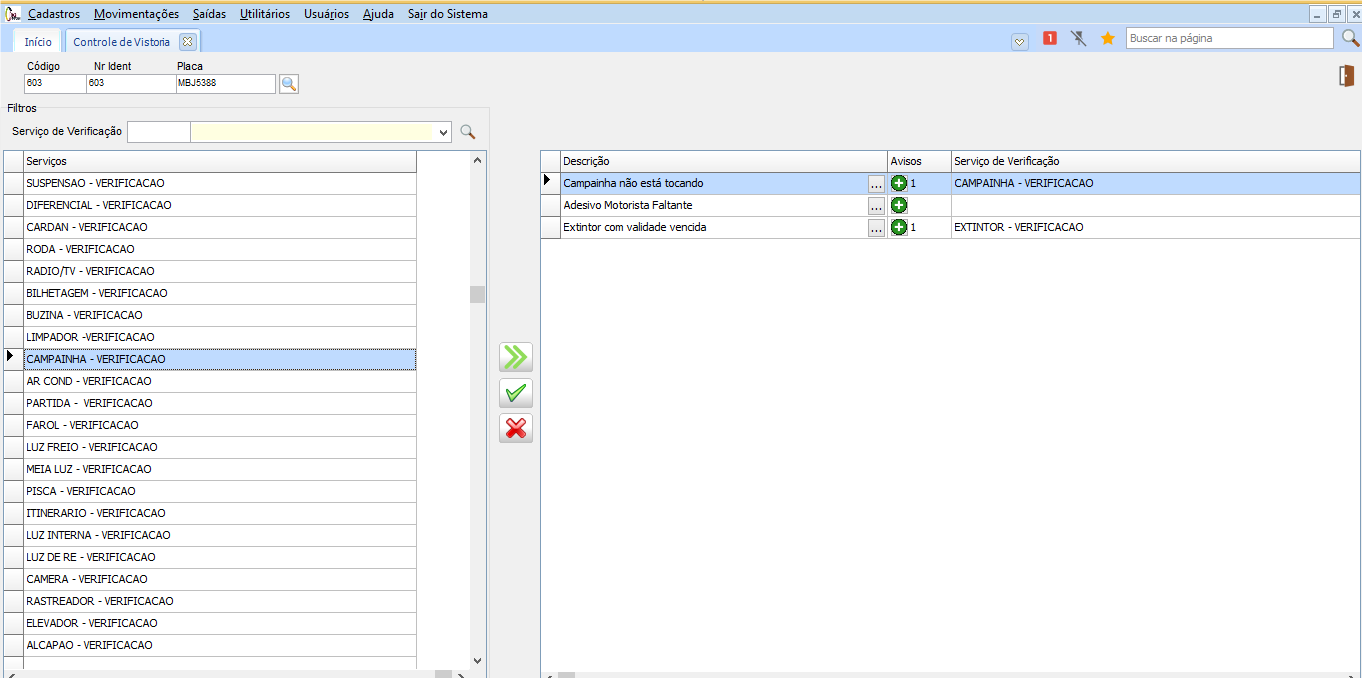Screen dimensions: 1362x678
Task: Add aviso for Extintor com validade vencida
Action: 899,227
